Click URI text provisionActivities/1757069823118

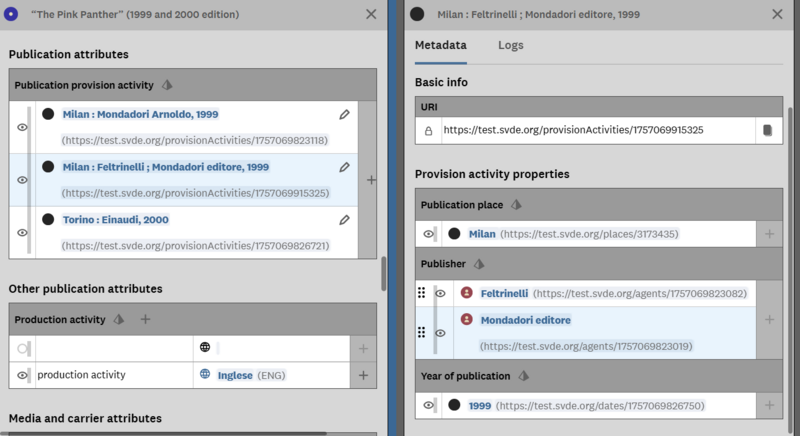195,140
